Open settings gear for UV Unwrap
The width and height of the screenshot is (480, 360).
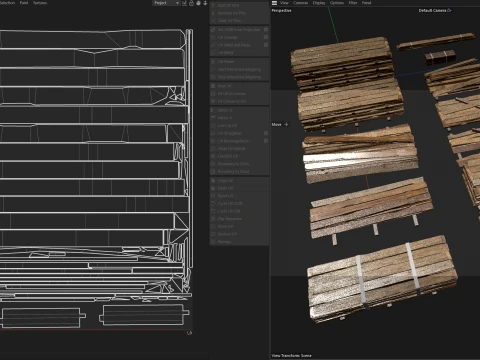pos(266,37)
